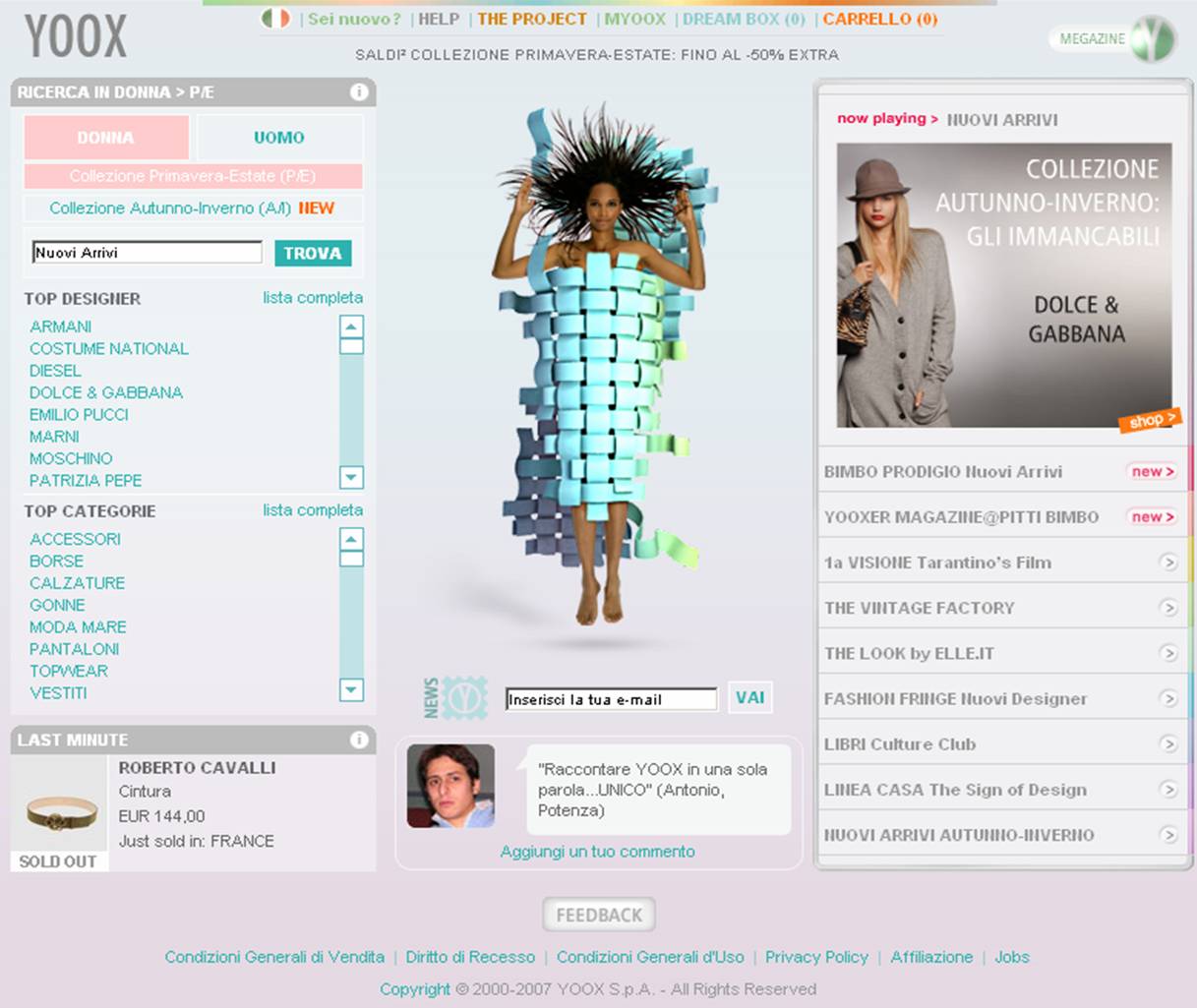Screen dimensions: 1197x1008
Task: Open the MEGAZINE round logo button
Action: (1153, 39)
